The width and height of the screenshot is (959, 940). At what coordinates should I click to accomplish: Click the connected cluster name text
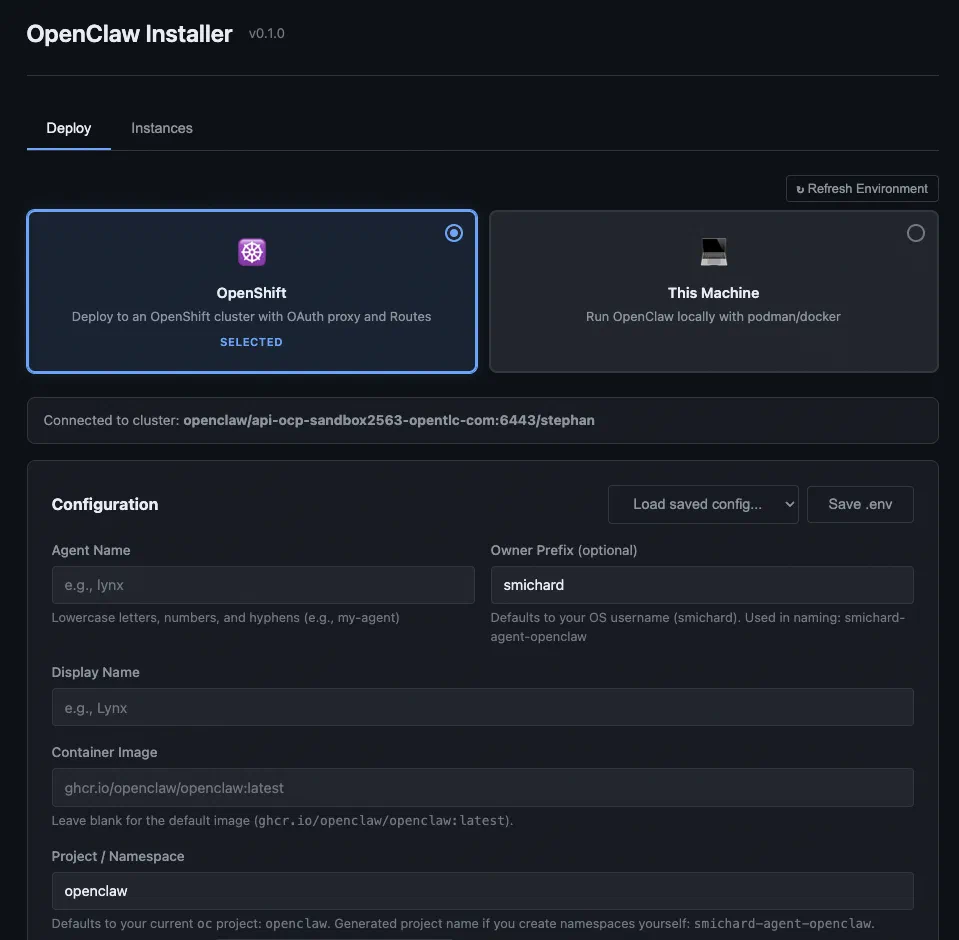[388, 420]
